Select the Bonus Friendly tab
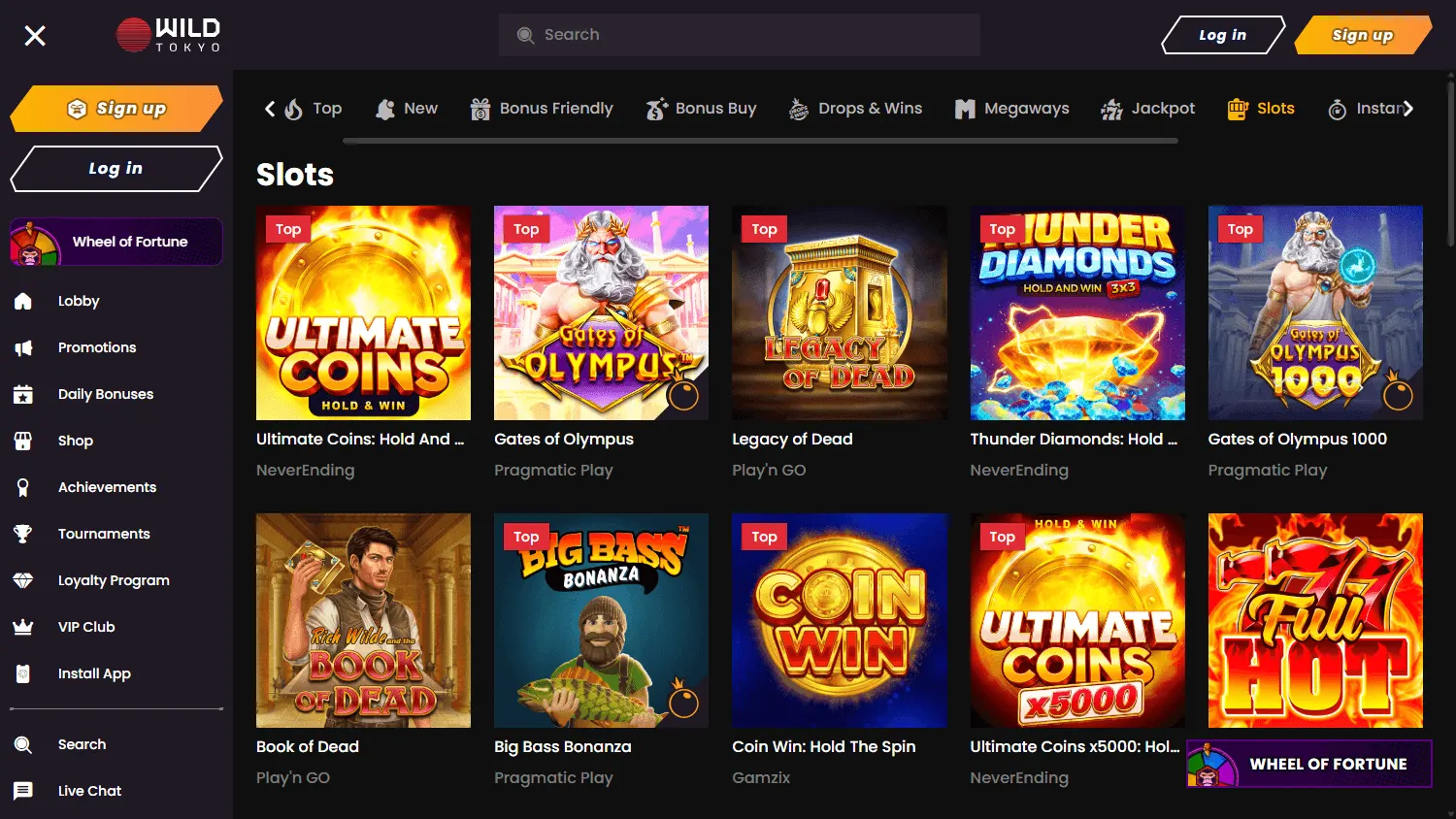Image resolution: width=1456 pixels, height=819 pixels. tap(542, 109)
